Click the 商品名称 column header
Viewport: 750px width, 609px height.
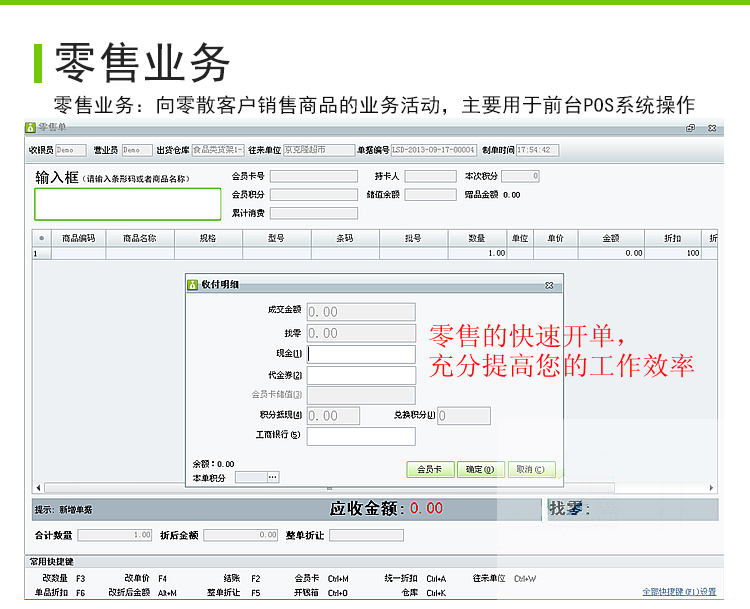pyautogui.click(x=140, y=239)
